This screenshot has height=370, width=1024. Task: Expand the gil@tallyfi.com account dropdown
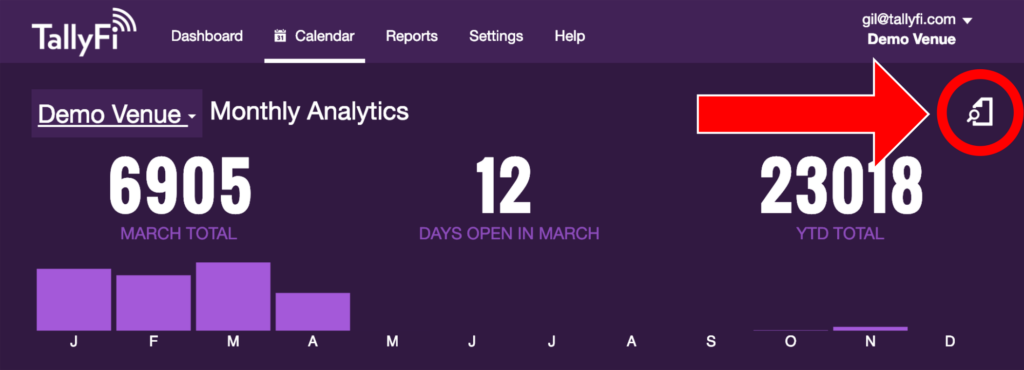917,20
